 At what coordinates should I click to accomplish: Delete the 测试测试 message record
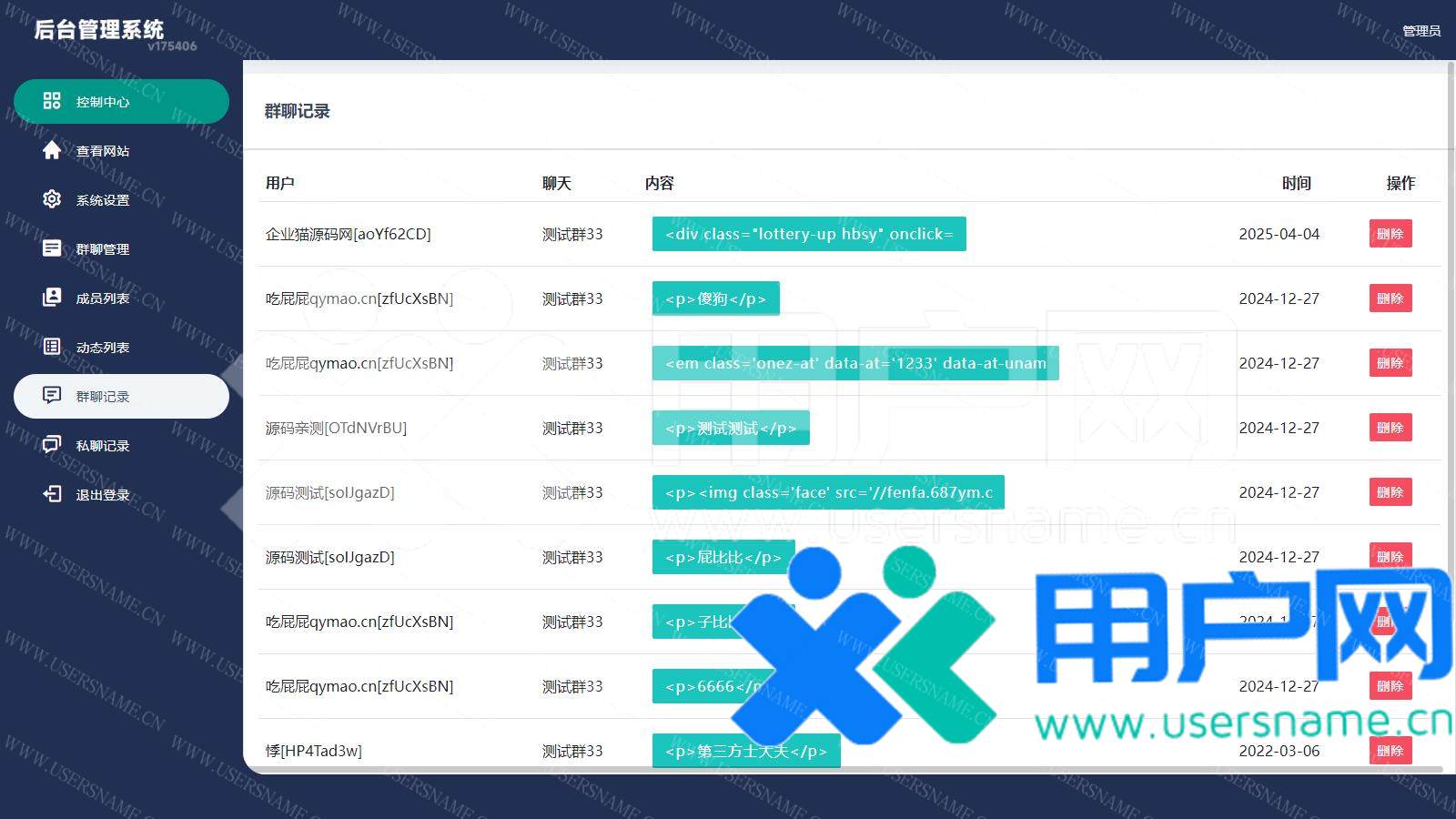tap(1390, 428)
